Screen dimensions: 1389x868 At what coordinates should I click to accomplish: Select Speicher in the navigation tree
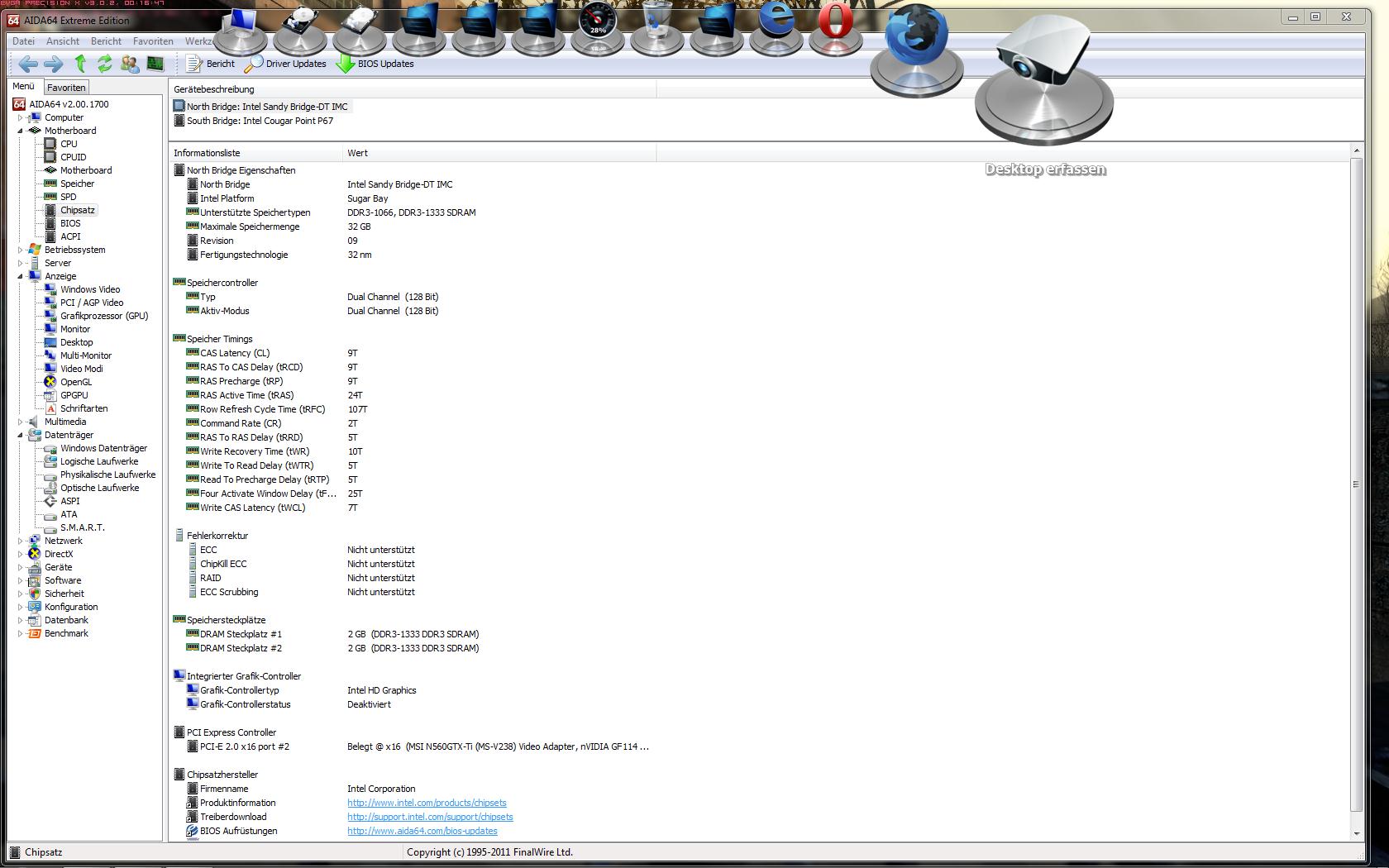point(77,184)
